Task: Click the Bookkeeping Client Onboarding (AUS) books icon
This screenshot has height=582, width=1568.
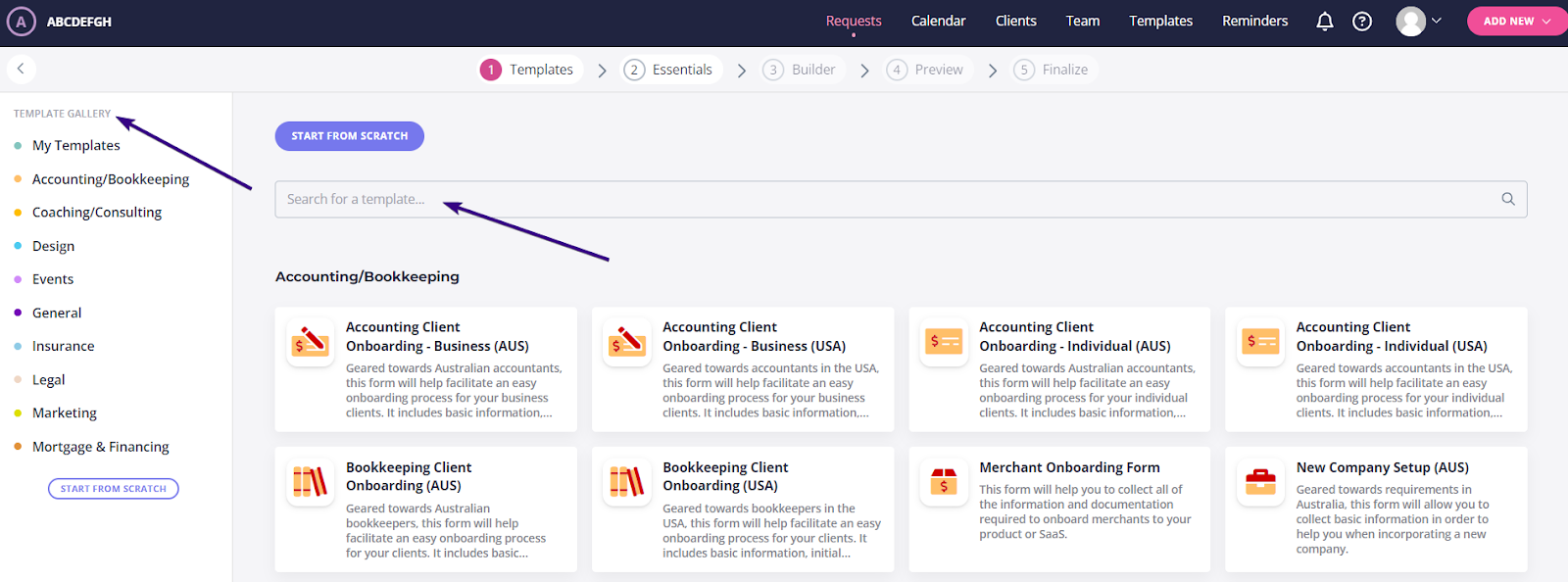Action: coord(311,482)
